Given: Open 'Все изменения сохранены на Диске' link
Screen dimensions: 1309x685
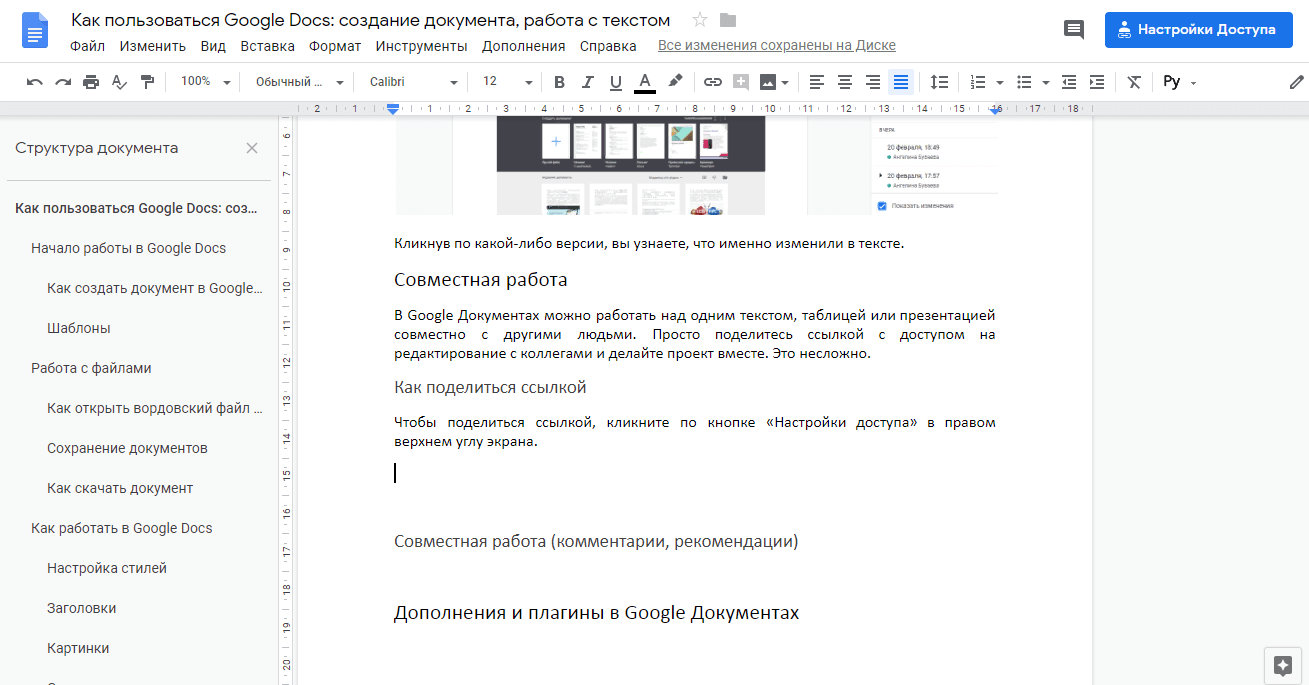Looking at the screenshot, I should point(777,46).
